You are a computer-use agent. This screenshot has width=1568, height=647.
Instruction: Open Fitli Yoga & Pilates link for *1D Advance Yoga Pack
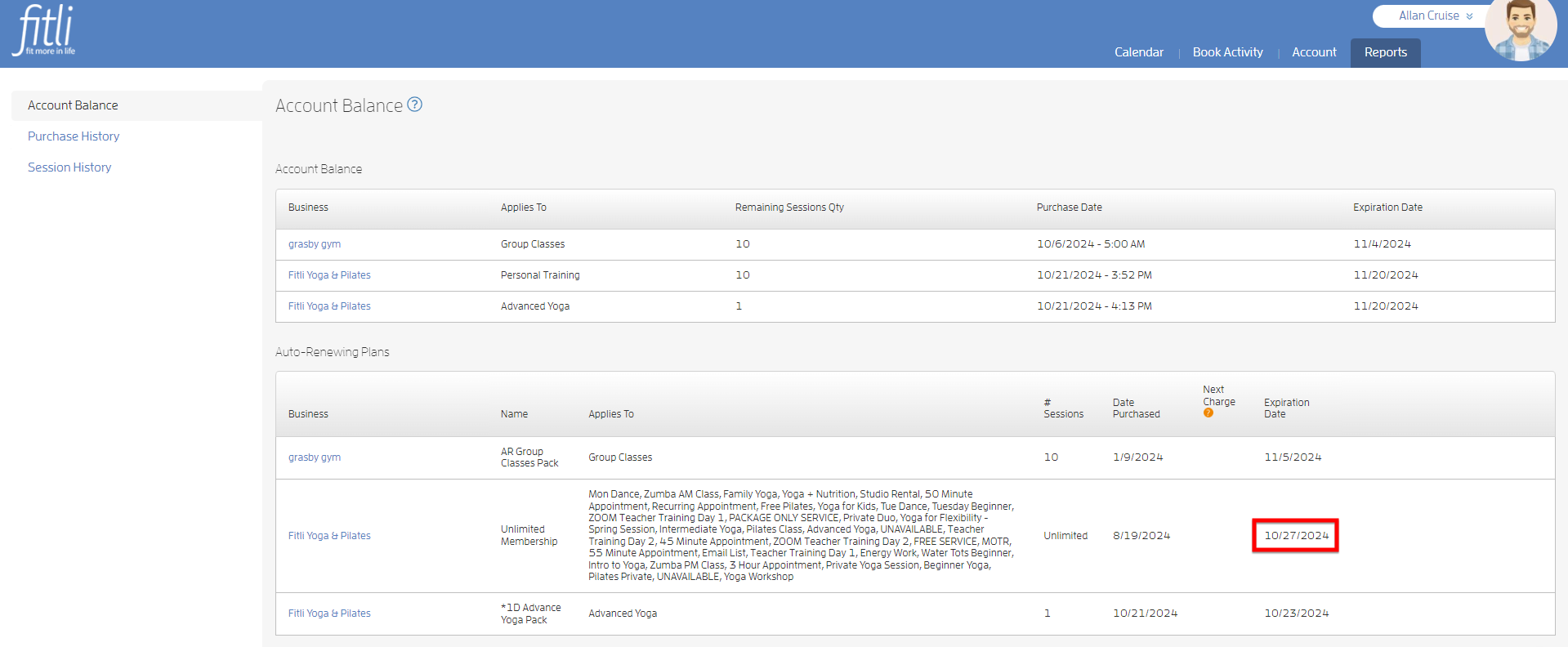tap(329, 614)
